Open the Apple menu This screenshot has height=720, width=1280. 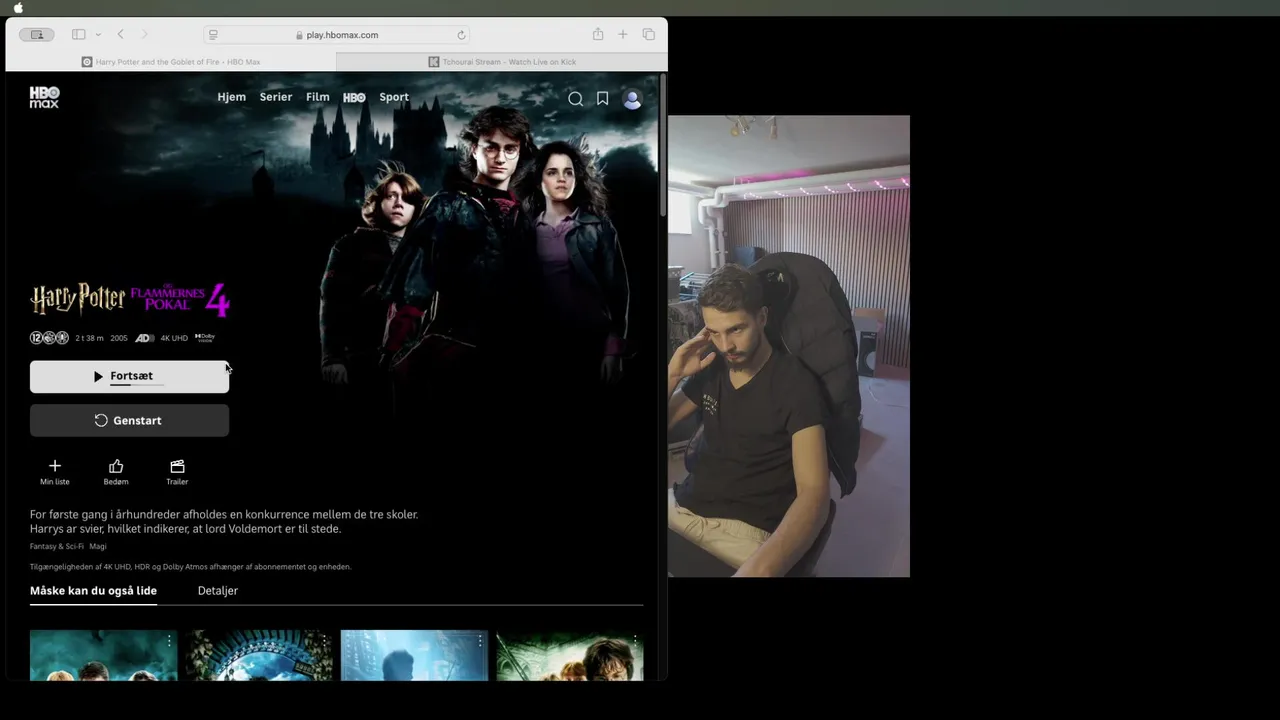(18, 8)
